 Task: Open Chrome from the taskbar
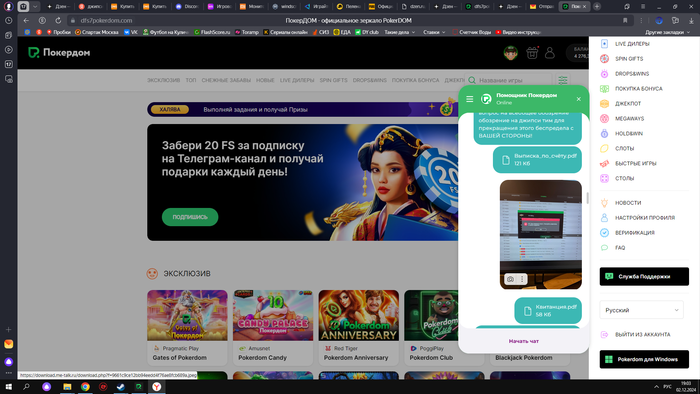point(85,387)
